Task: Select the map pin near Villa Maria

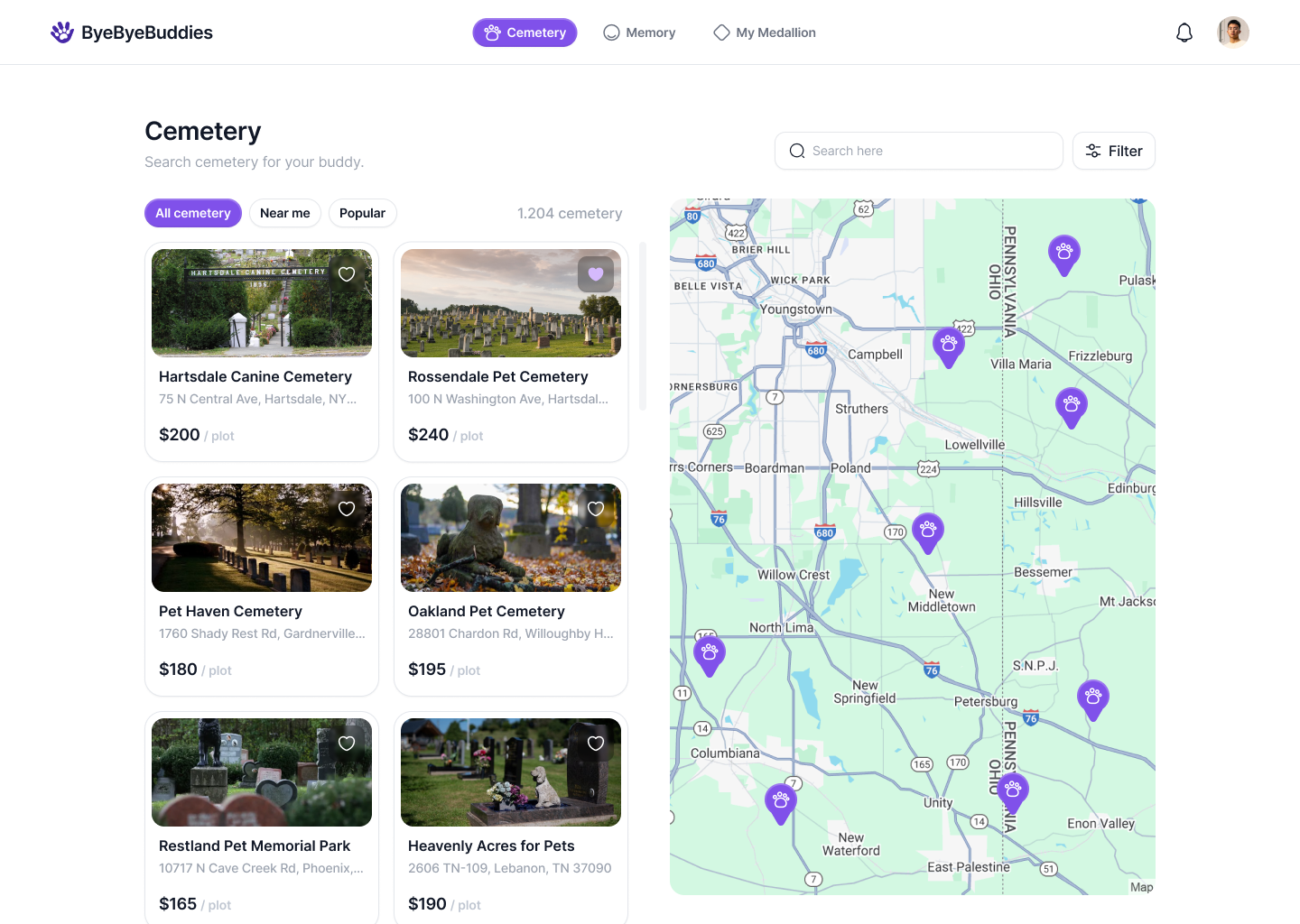Action: pos(1072,408)
